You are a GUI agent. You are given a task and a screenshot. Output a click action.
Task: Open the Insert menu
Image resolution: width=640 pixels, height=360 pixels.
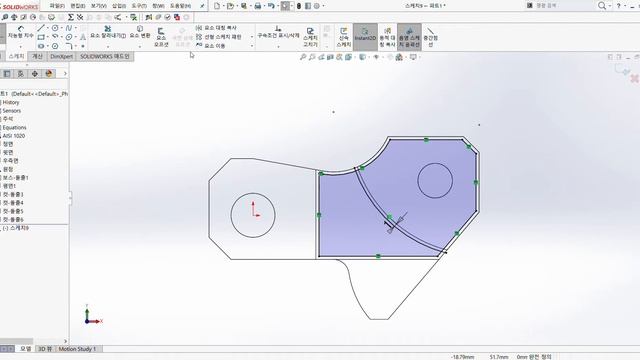point(119,6)
